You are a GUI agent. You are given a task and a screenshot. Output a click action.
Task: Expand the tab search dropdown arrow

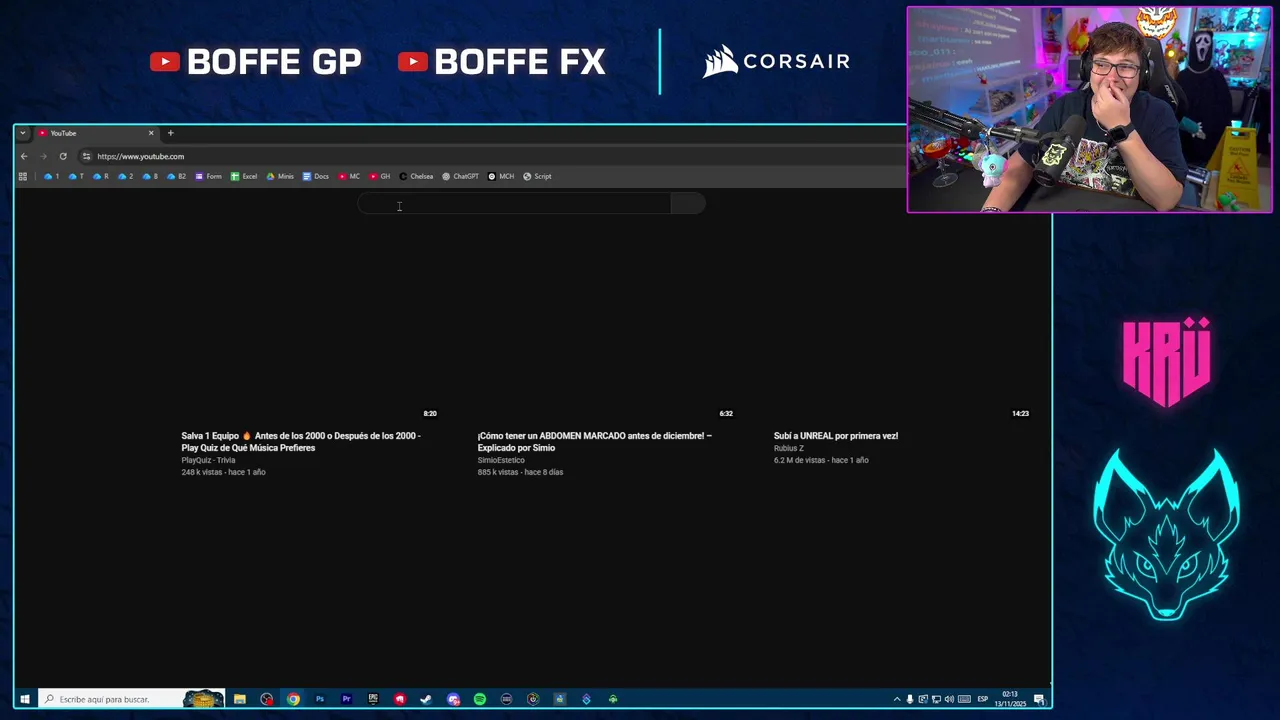pos(22,133)
